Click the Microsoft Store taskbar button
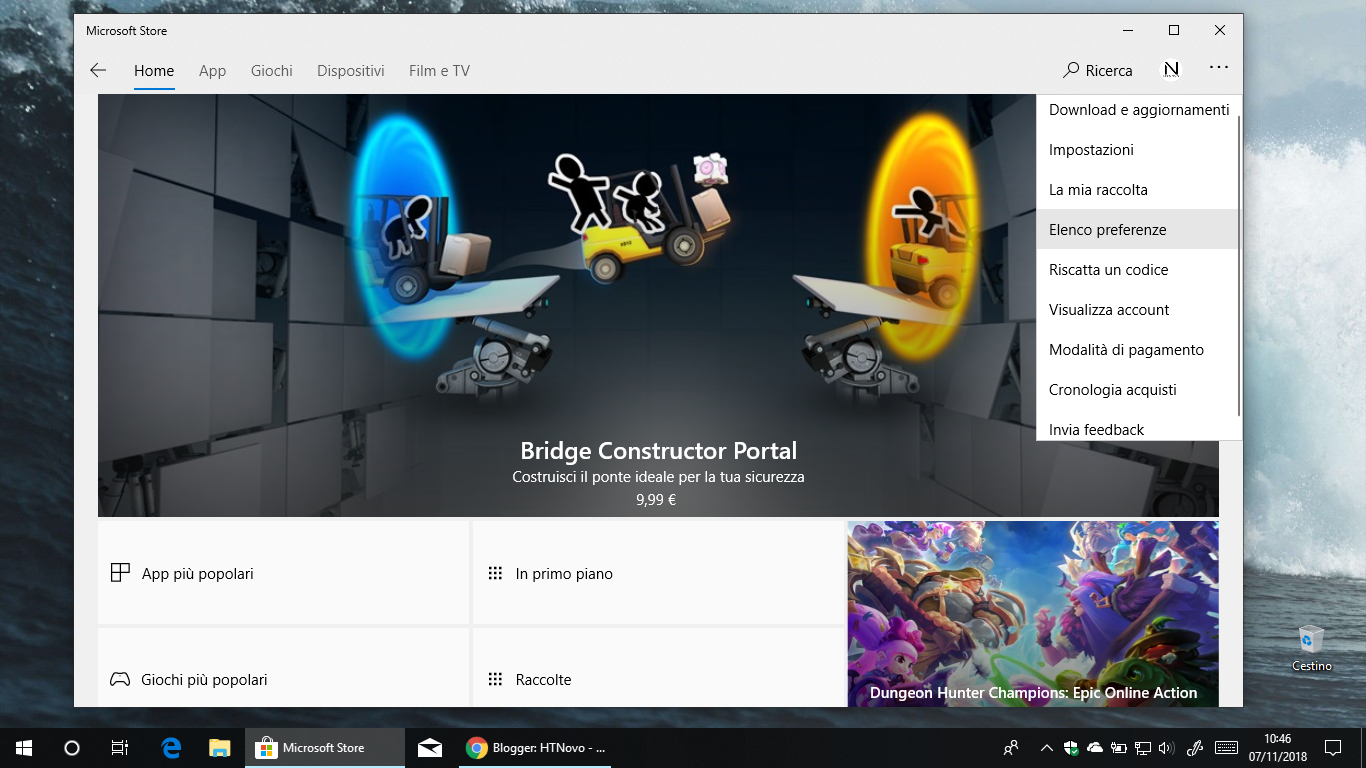Viewport: 1366px width, 768px height. pos(325,748)
